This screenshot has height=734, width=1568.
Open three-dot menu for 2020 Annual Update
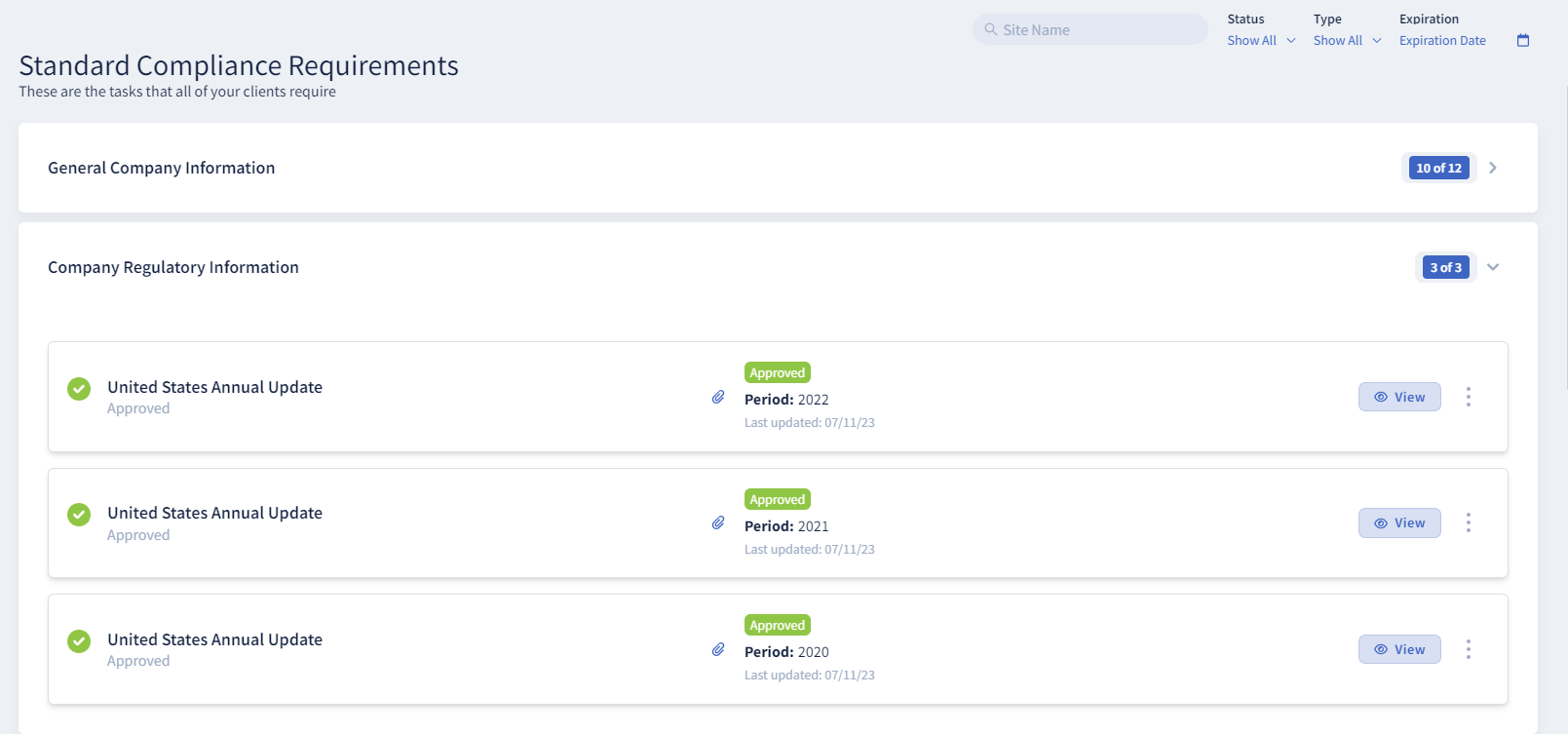(1468, 649)
